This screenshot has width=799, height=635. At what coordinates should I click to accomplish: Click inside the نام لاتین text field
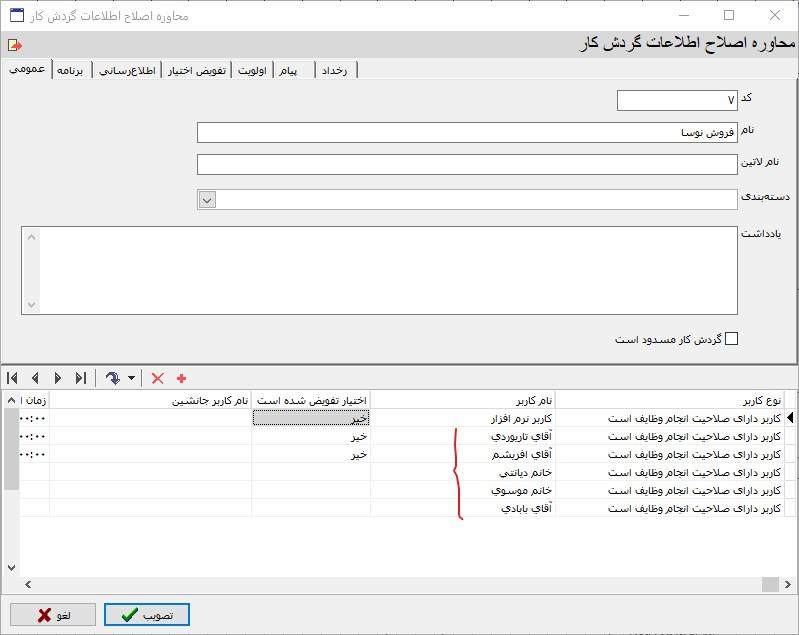466,164
